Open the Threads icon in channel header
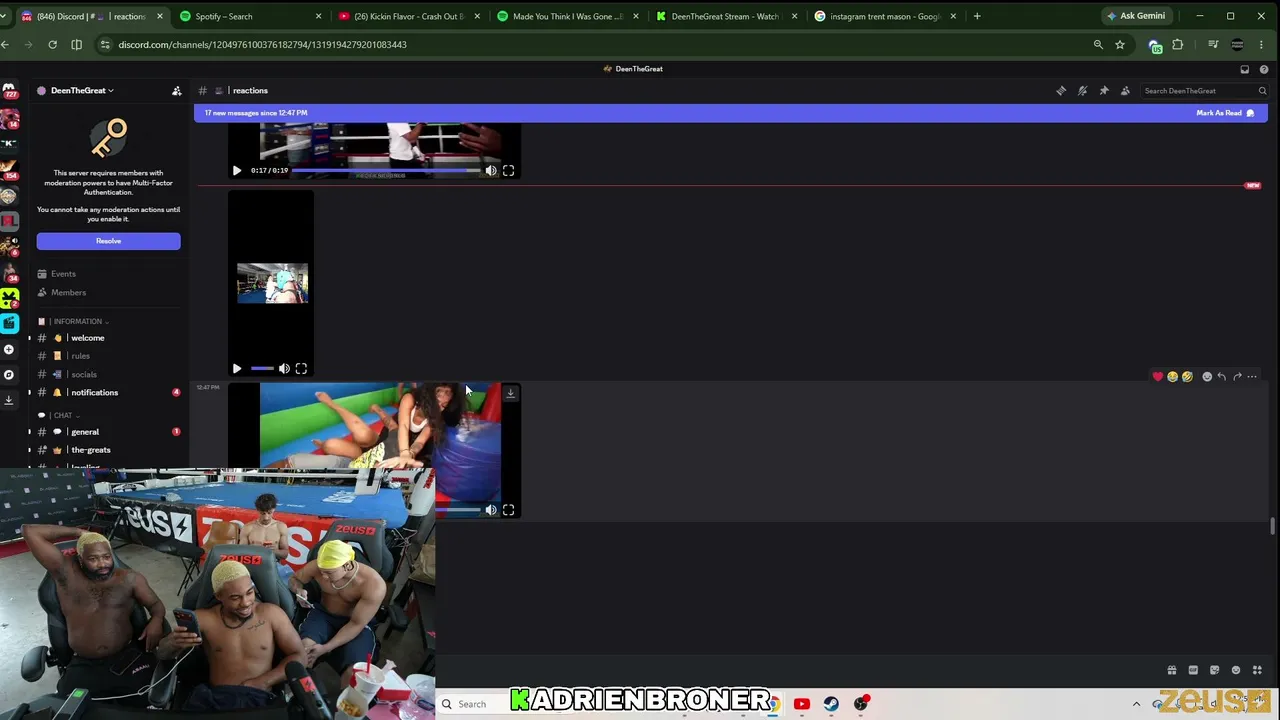This screenshot has width=1280, height=720. [1061, 91]
